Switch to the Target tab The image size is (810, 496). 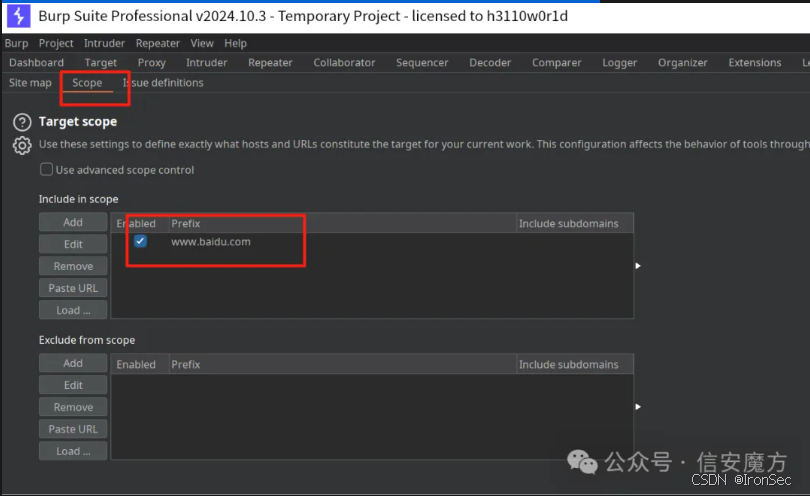point(101,63)
